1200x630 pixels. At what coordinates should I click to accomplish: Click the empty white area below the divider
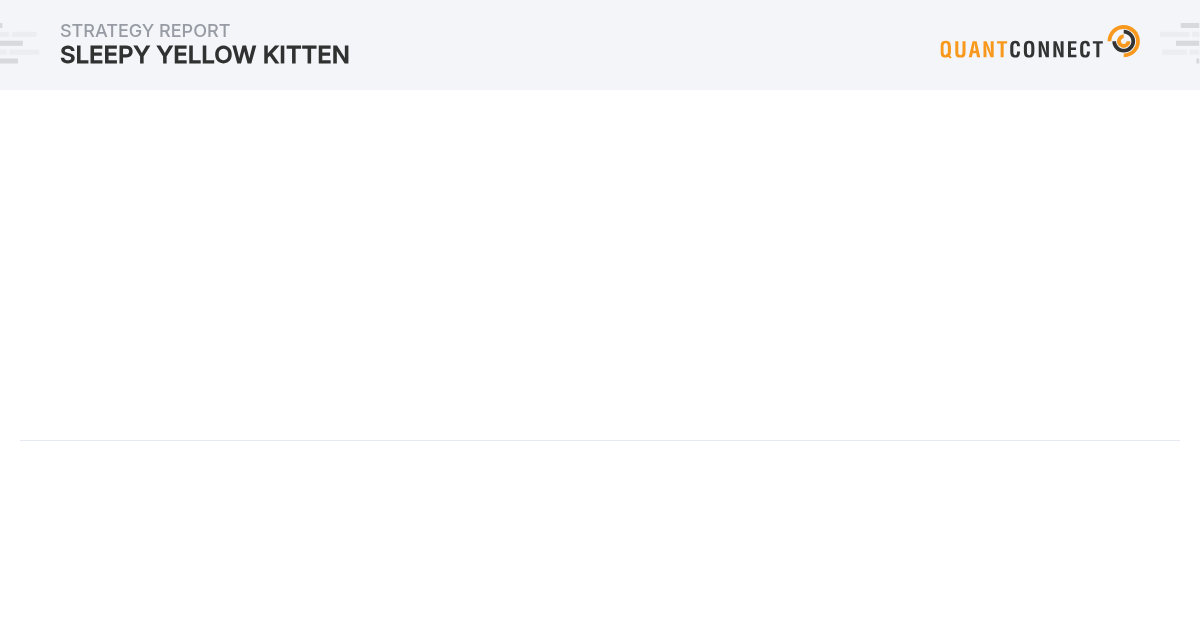tap(600, 535)
